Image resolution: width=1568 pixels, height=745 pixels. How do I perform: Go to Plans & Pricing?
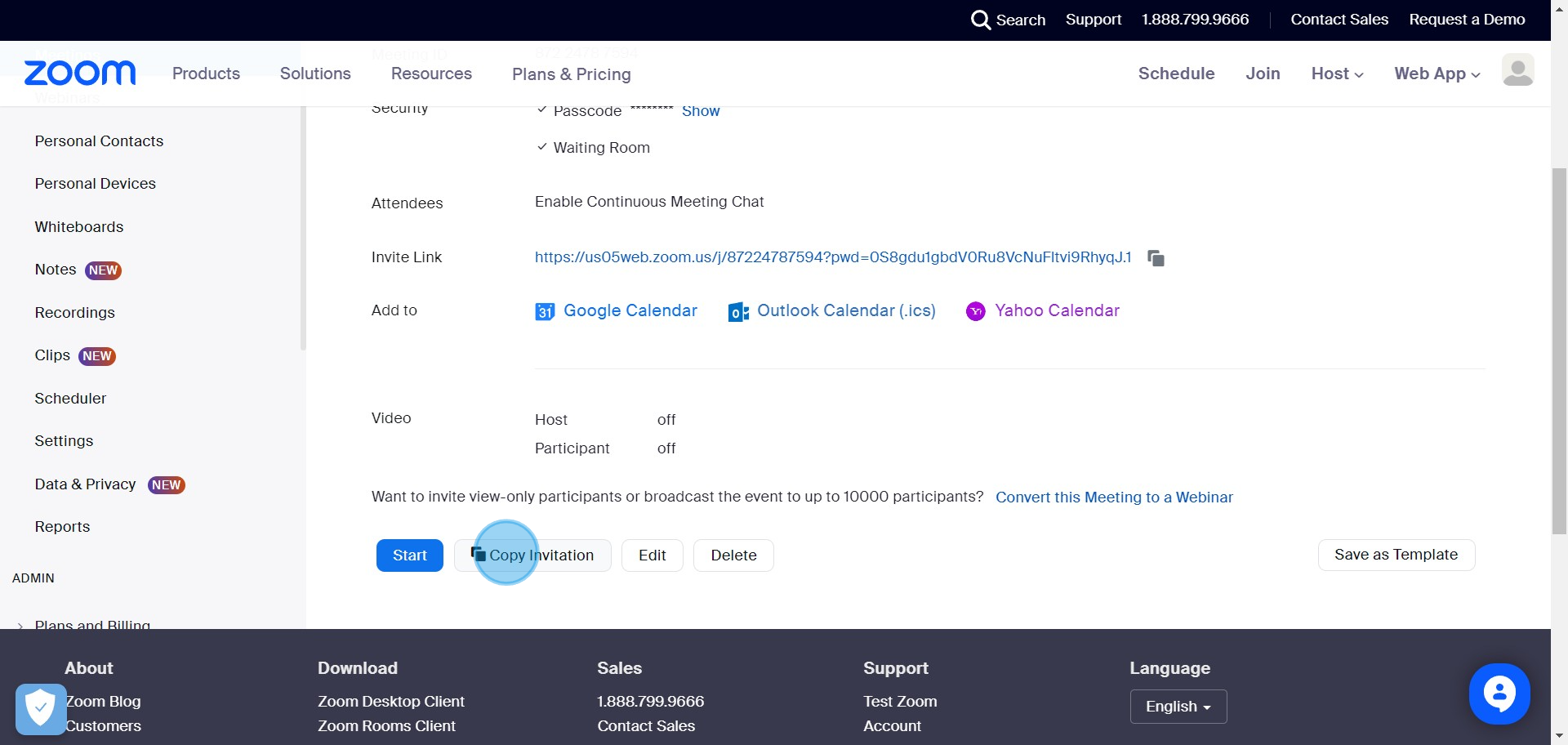572,74
